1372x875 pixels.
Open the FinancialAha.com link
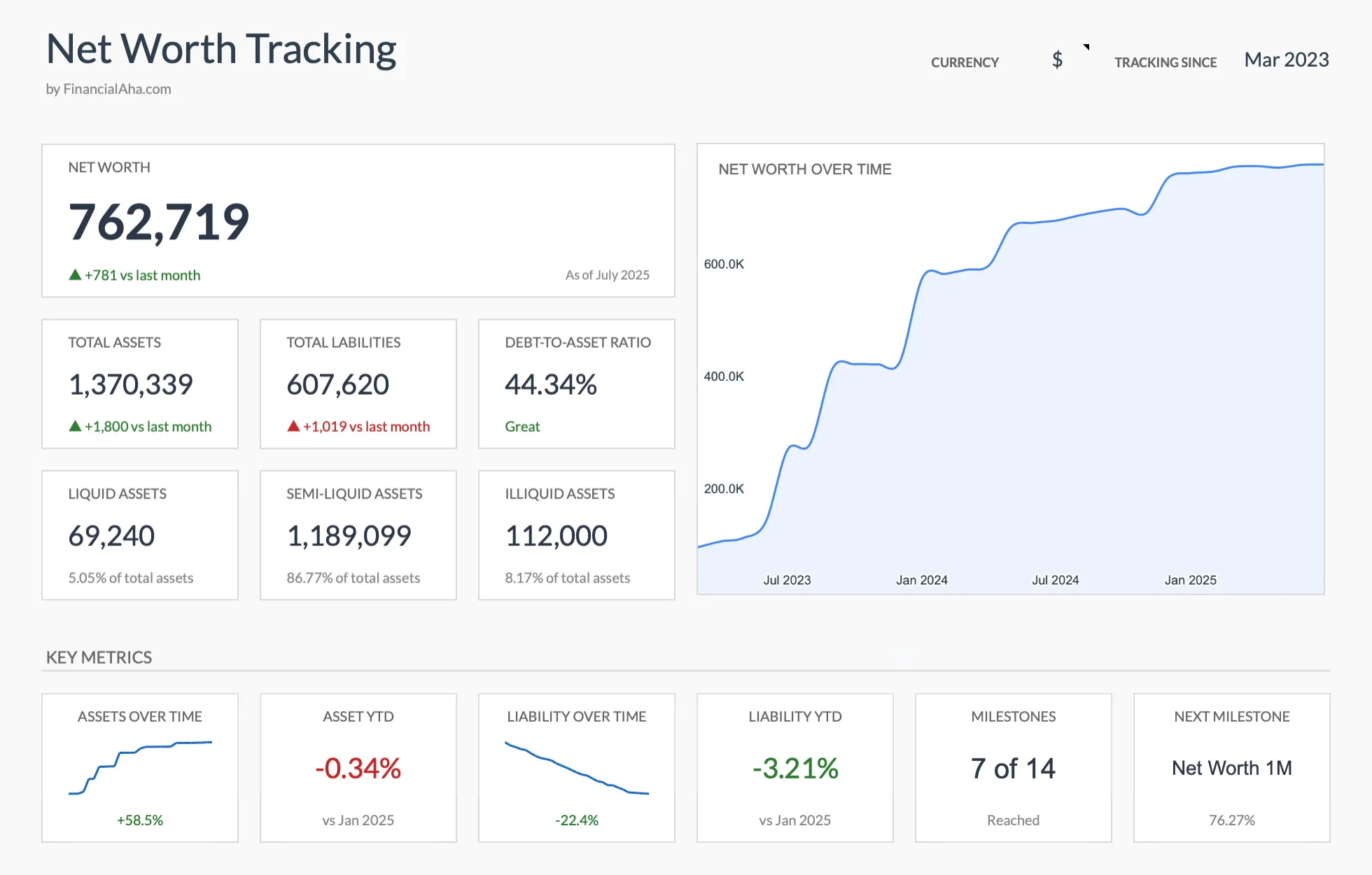[108, 89]
